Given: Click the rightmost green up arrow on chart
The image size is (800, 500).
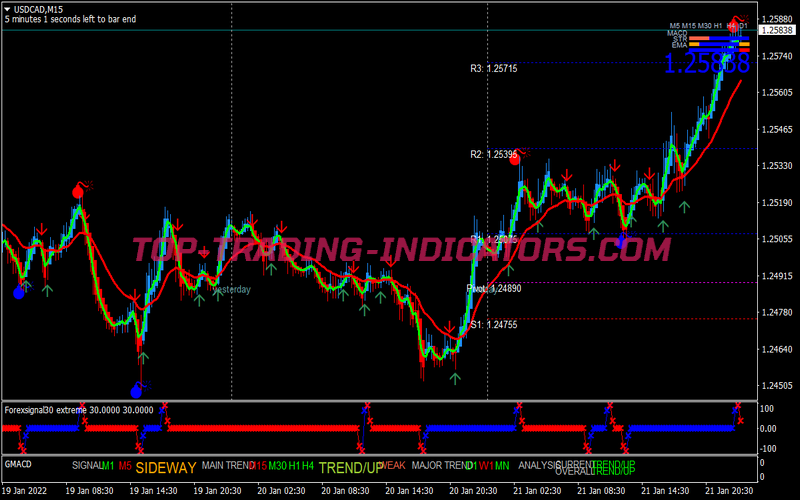Looking at the screenshot, I should click(684, 206).
